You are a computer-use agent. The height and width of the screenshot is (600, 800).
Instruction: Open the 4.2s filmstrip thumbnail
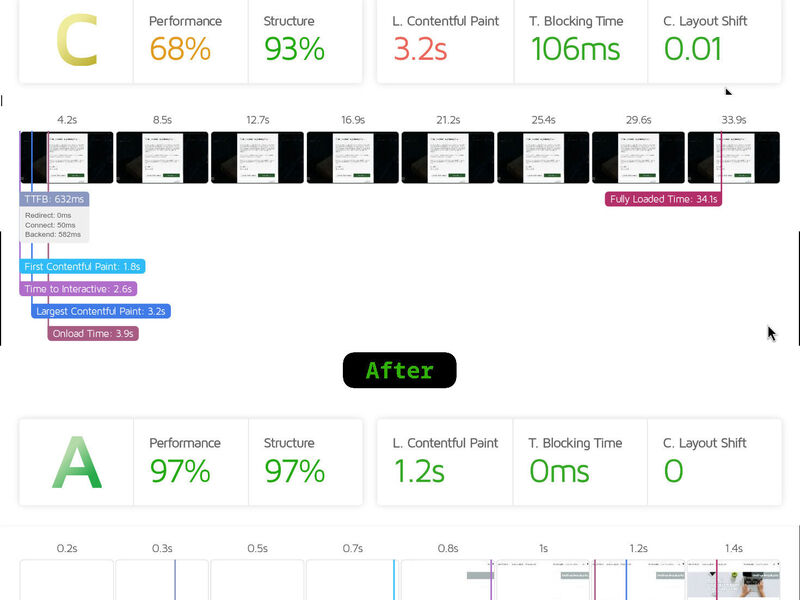(67, 155)
